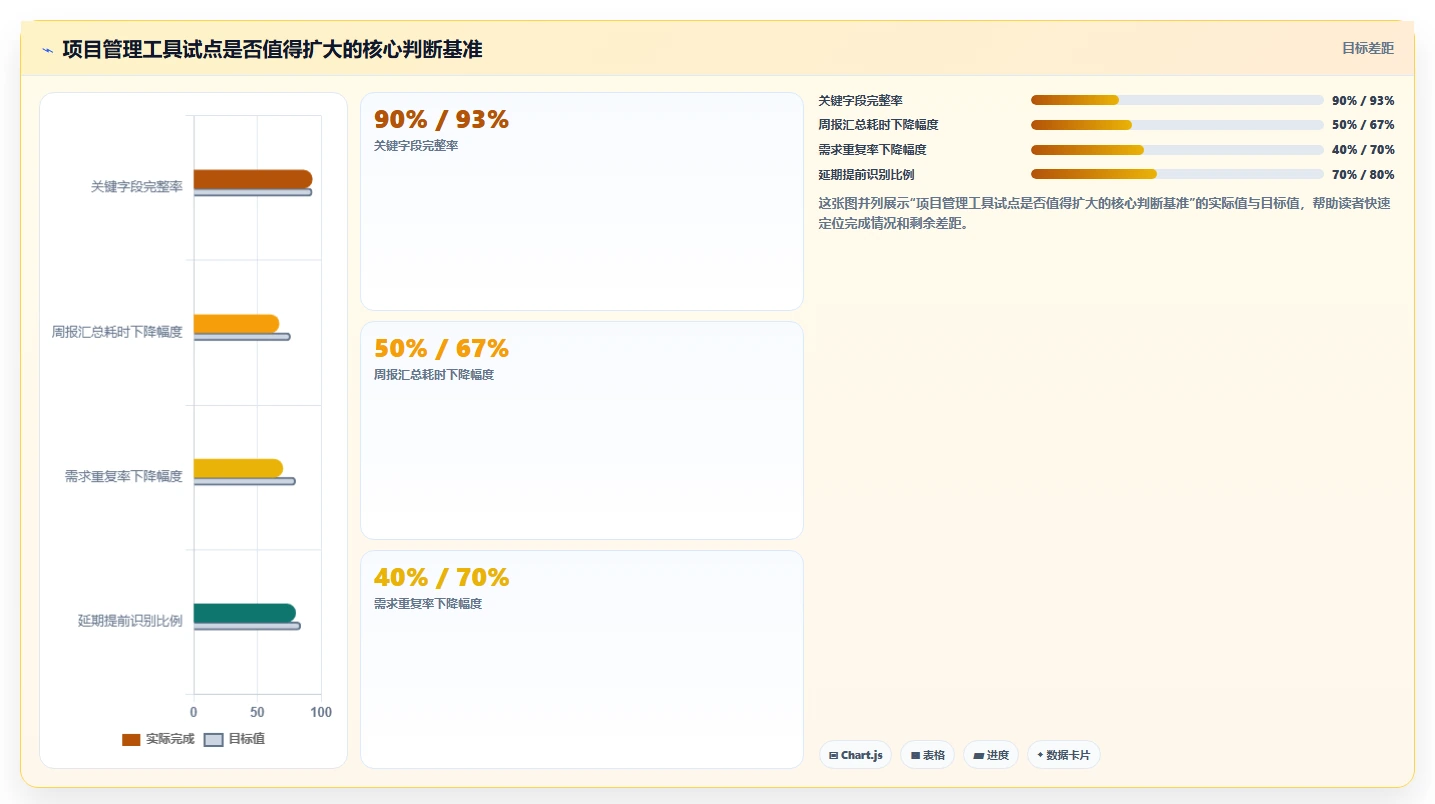Click 需求重复率下降幅度 chart axis label

pos(124,477)
